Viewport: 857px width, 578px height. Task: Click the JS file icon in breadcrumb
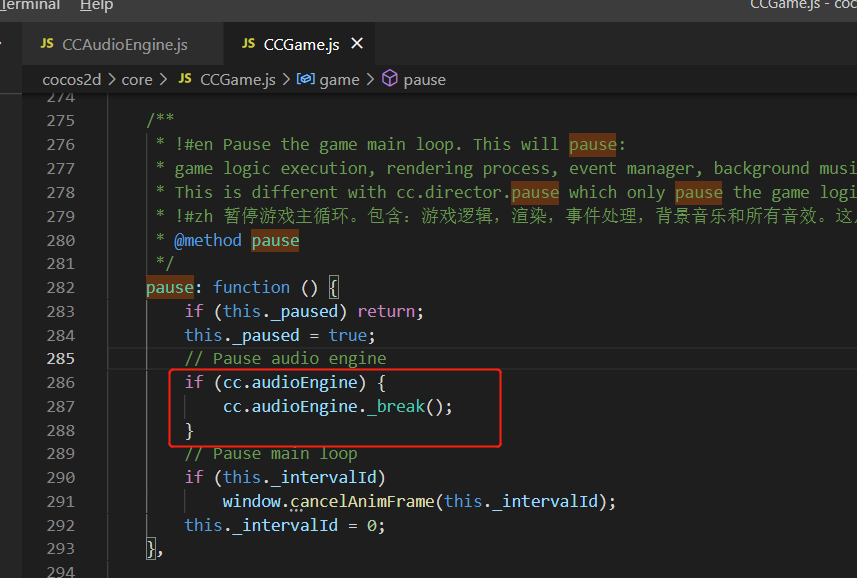(x=185, y=79)
